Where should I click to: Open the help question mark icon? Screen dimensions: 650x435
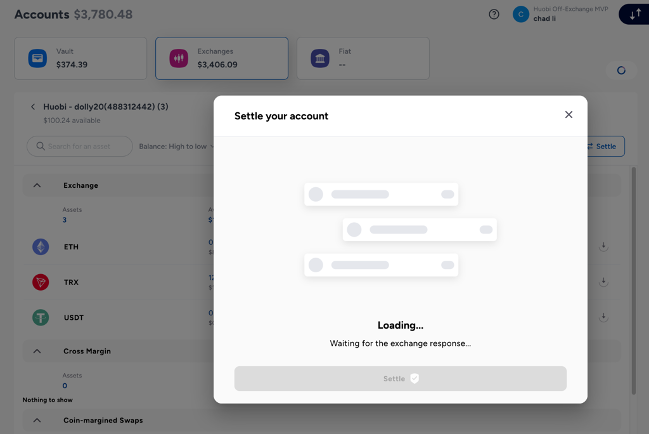pos(494,14)
